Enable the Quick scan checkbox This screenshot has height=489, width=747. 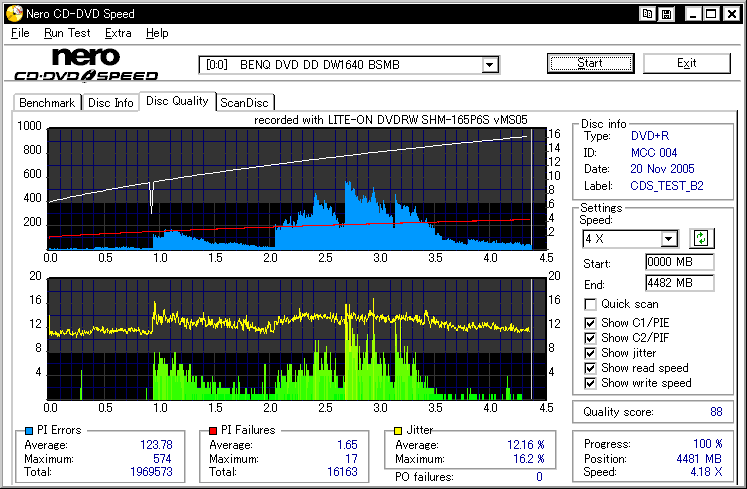[590, 304]
